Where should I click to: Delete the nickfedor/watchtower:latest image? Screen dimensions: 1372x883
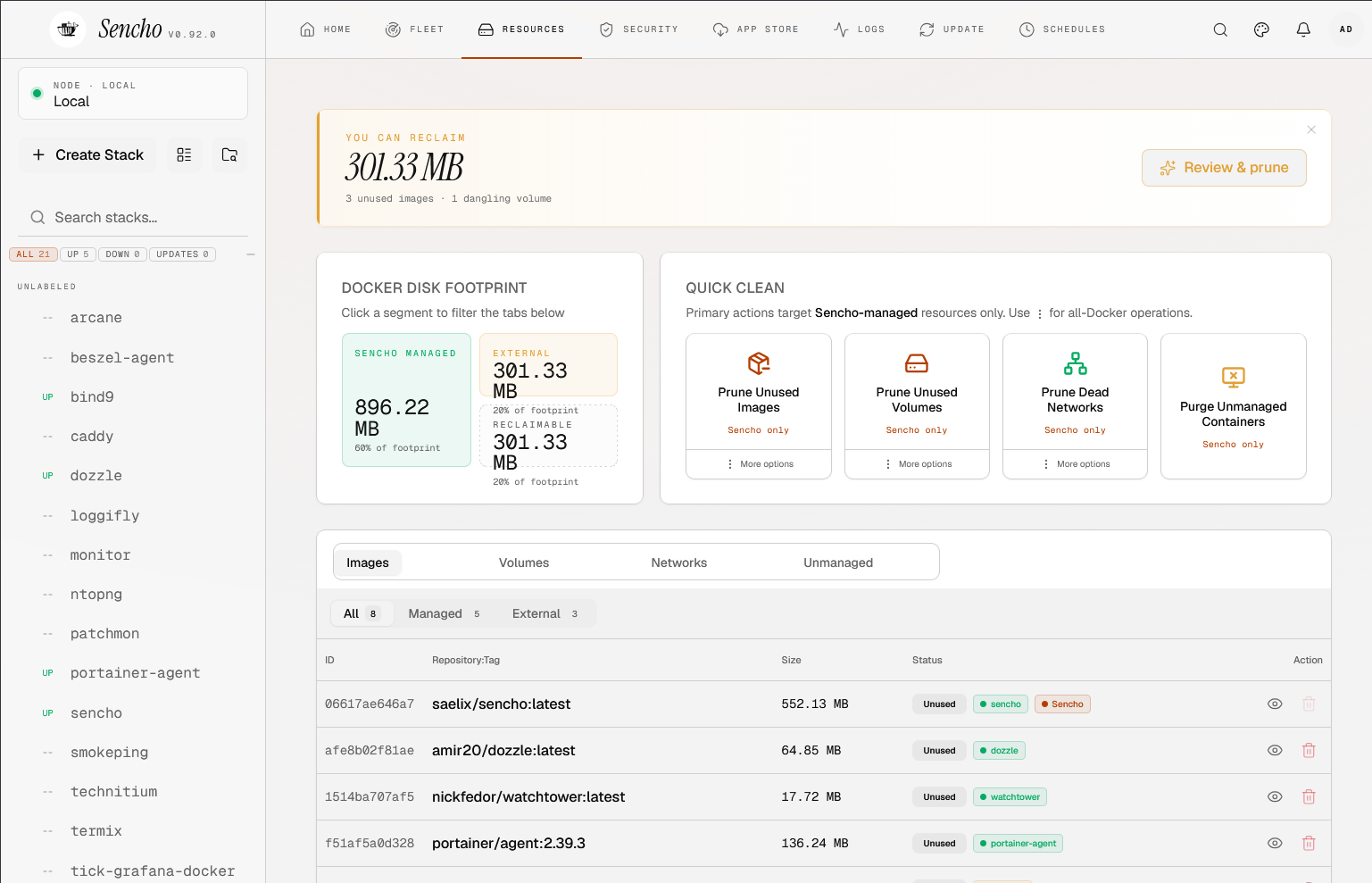click(1309, 797)
